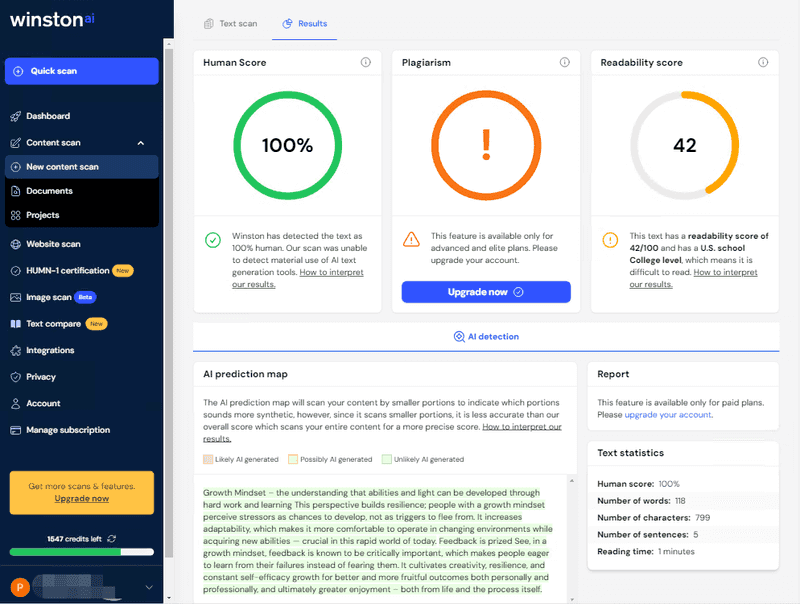Click the Upgrade now blue button

point(486,292)
